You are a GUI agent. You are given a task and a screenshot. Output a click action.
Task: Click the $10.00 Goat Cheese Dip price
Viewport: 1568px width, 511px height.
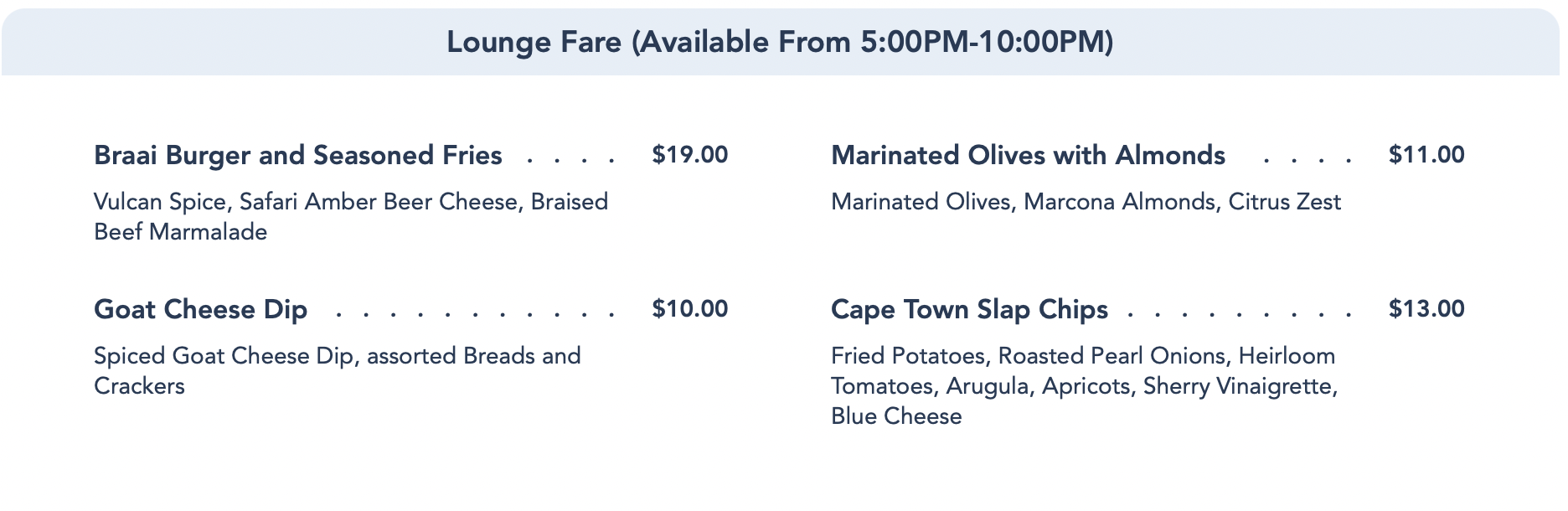click(689, 309)
